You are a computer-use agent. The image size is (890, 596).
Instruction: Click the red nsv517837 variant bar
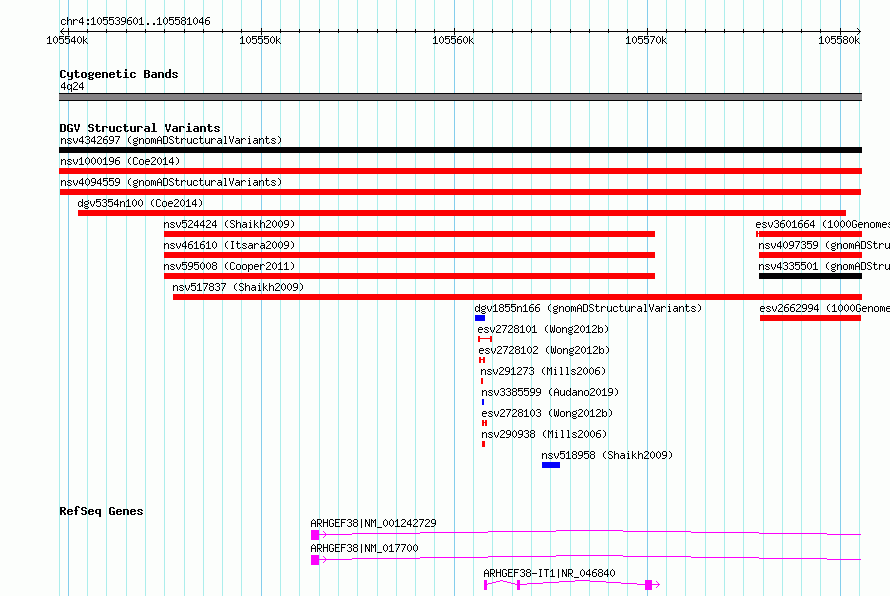point(518,297)
